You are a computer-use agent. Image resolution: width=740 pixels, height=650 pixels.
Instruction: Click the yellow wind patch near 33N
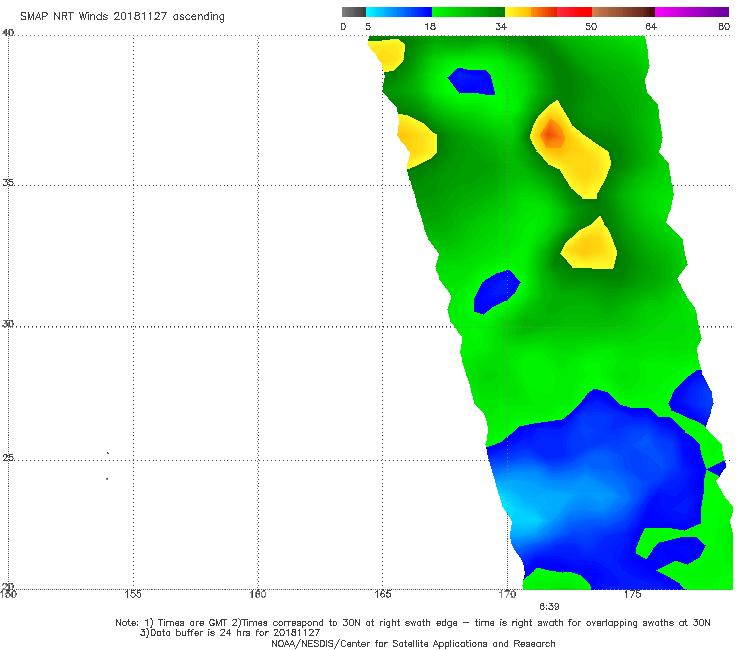point(590,245)
